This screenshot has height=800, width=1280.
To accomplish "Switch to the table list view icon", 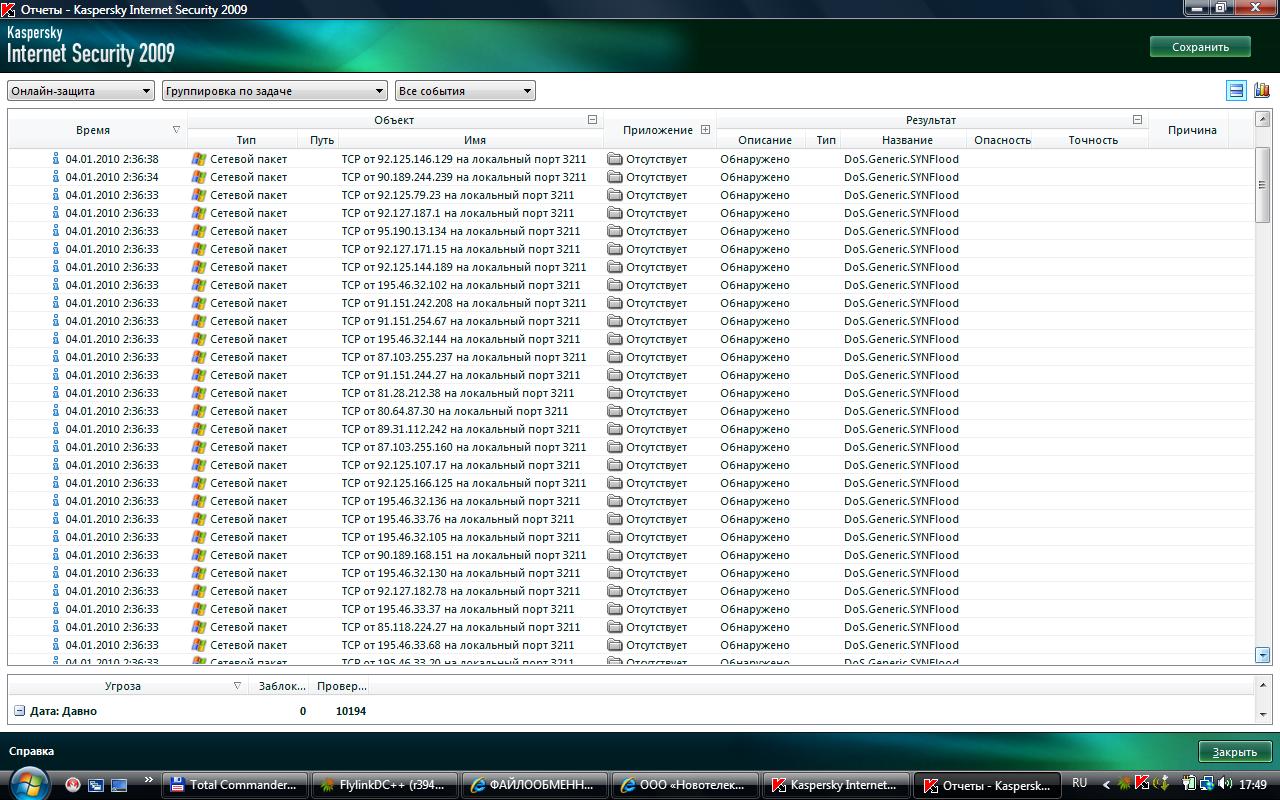I will click(1236, 91).
